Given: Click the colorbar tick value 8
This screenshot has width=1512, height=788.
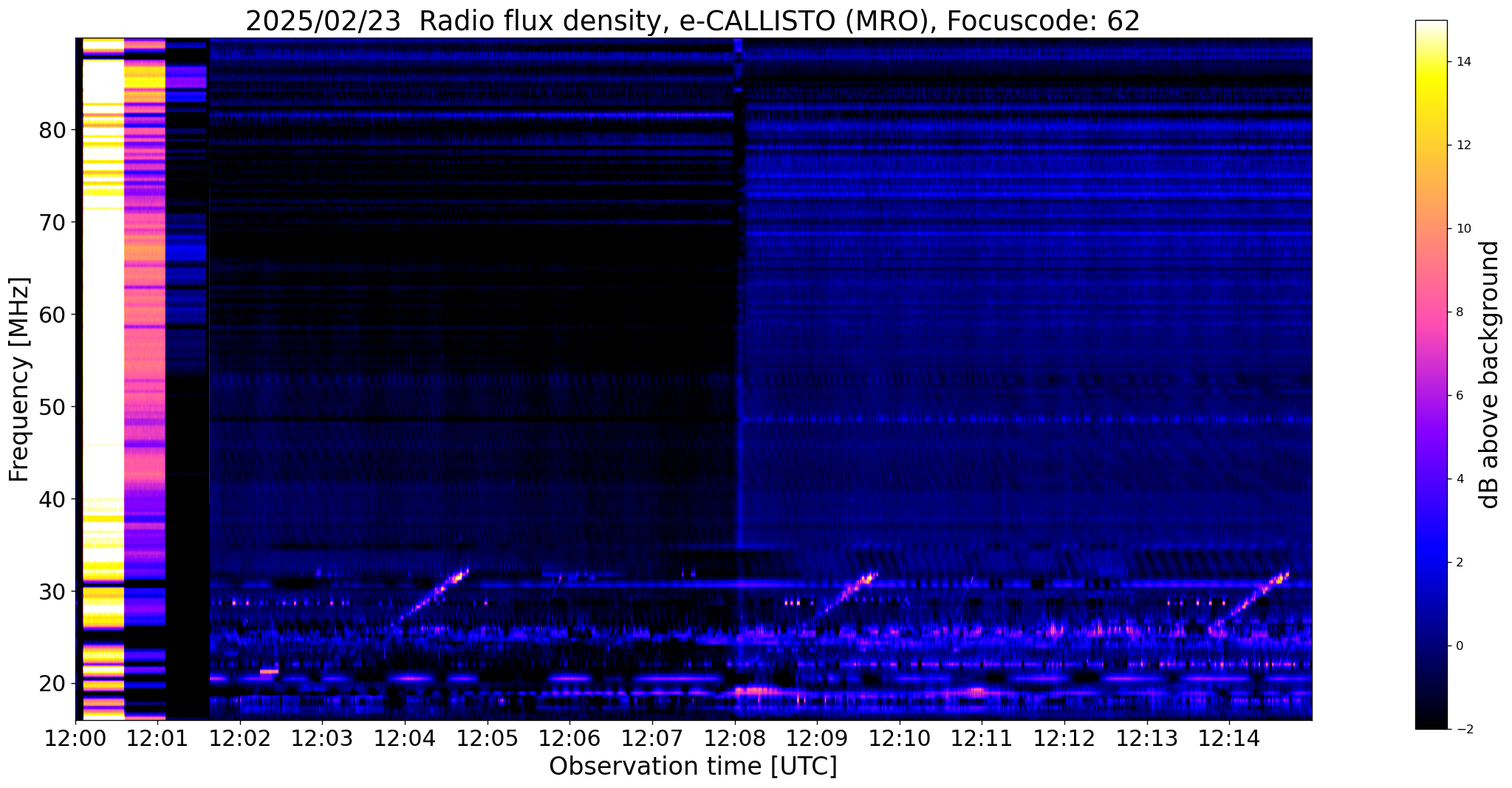Looking at the screenshot, I should click(x=1459, y=312).
